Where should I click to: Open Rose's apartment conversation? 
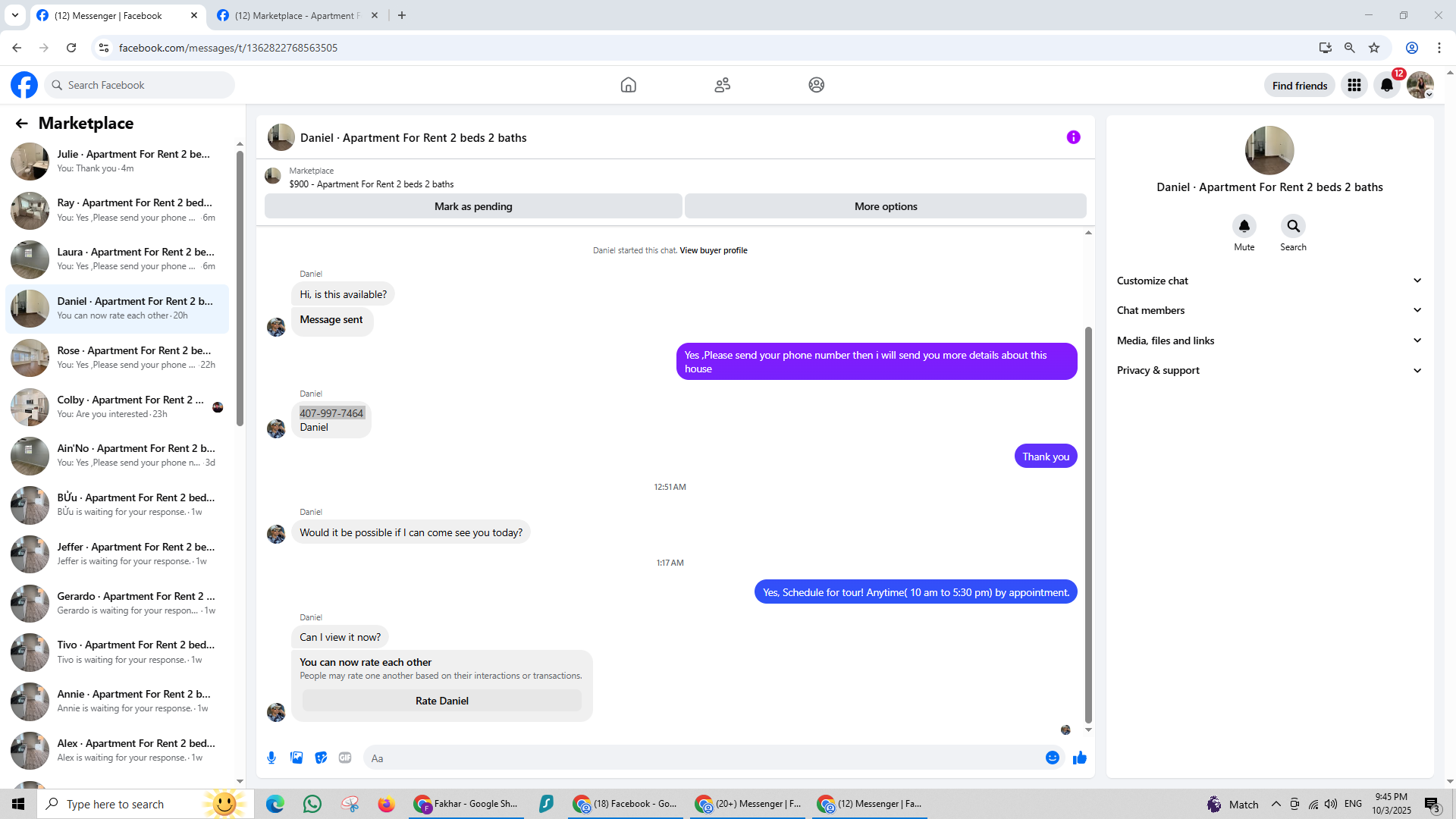117,358
